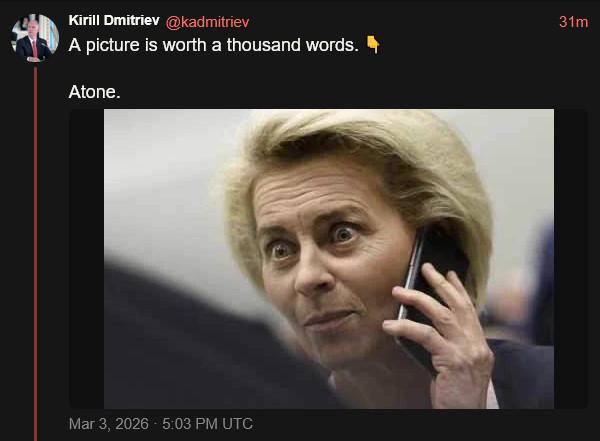Click the 31m relative timestamp
Image resolution: width=600 pixels, height=441 pixels.
[573, 22]
